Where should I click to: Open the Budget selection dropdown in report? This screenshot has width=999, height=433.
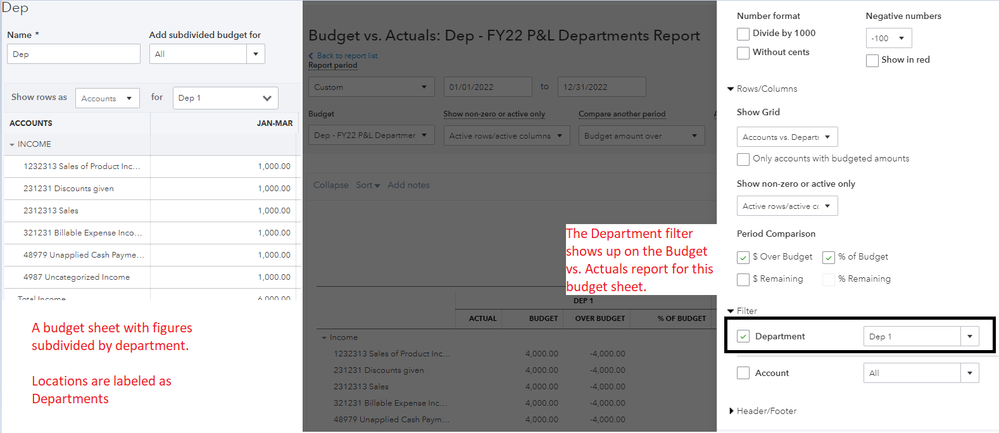371,136
